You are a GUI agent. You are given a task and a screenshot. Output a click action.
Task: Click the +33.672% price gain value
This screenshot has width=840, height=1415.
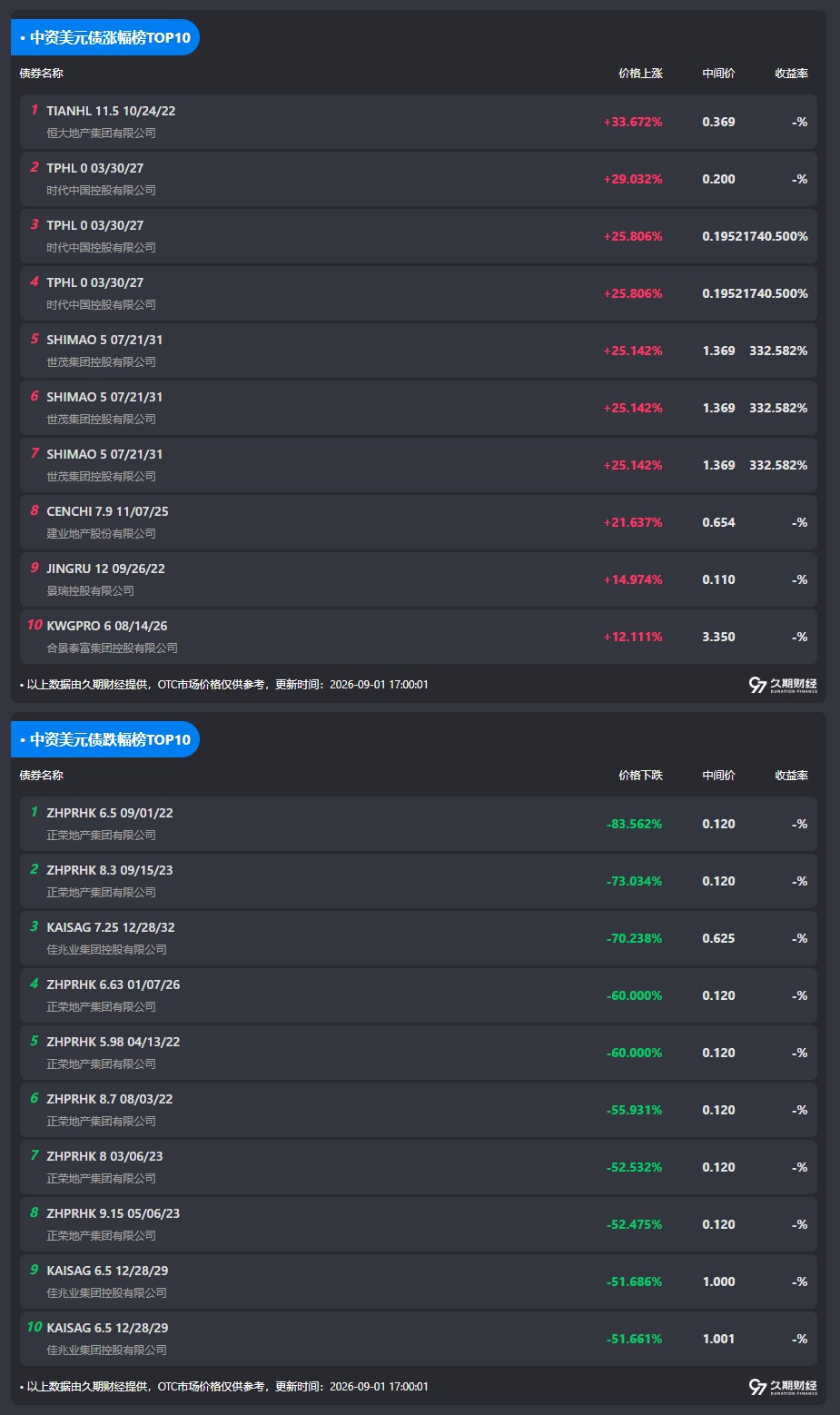633,122
